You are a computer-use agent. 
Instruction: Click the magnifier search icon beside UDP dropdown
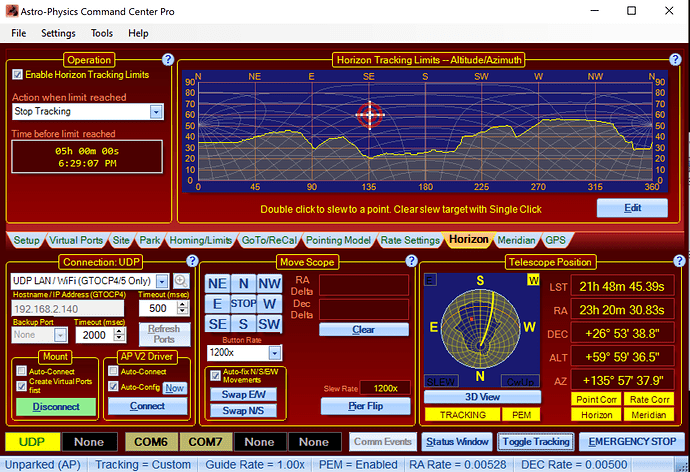pyautogui.click(x=181, y=281)
